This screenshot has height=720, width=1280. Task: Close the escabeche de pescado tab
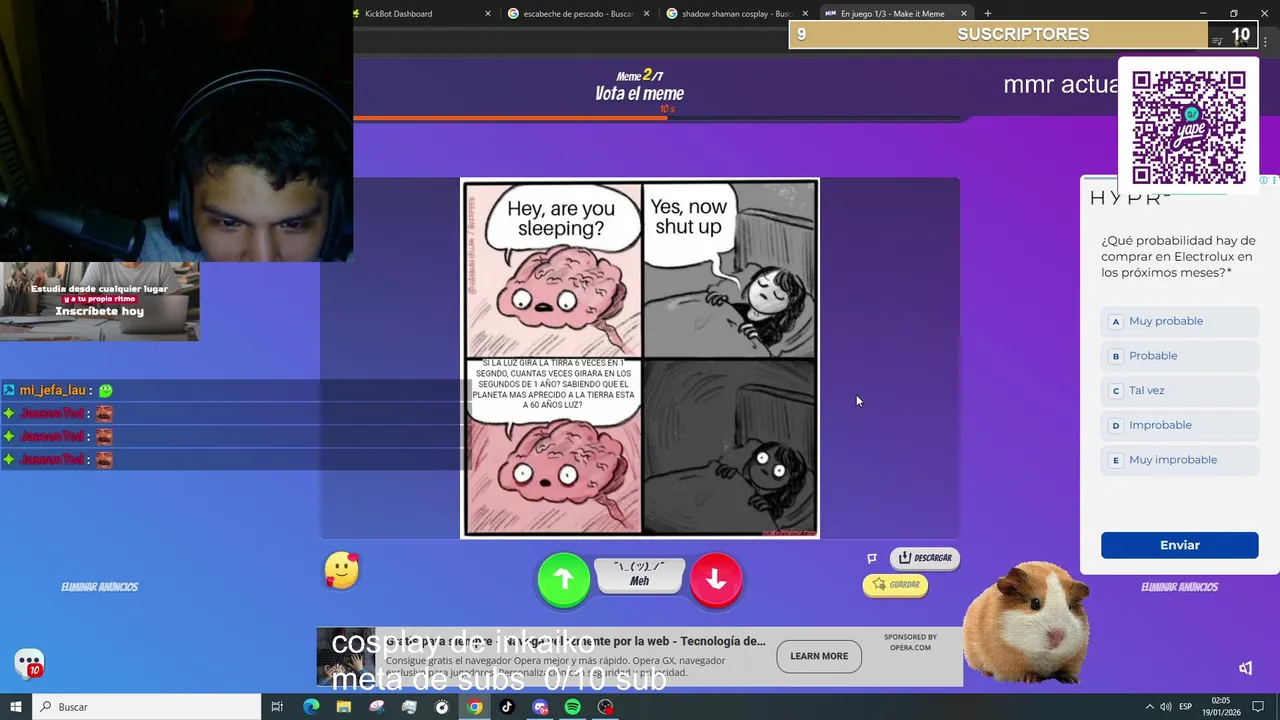pos(647,13)
